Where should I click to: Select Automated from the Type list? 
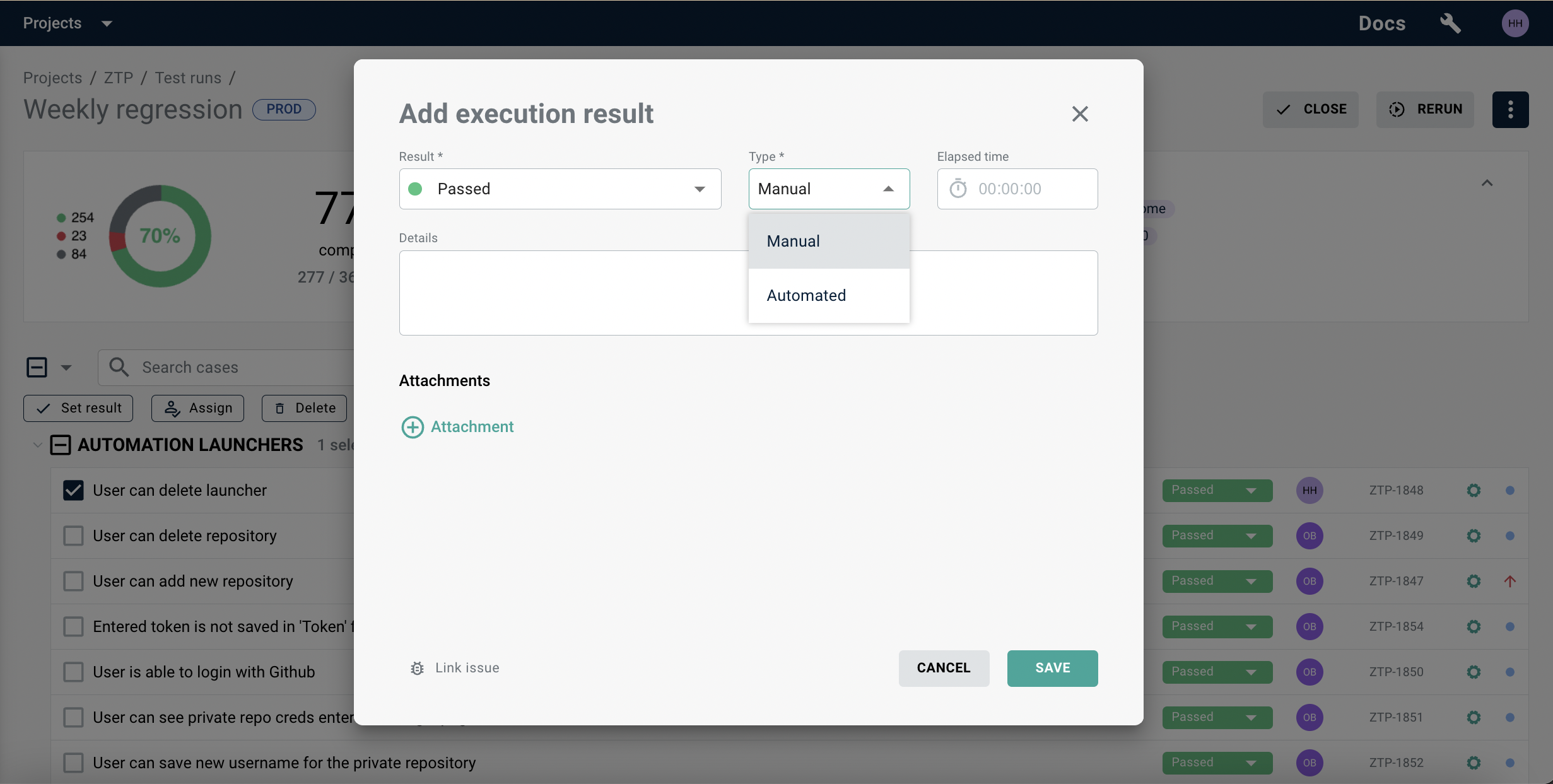pos(806,295)
